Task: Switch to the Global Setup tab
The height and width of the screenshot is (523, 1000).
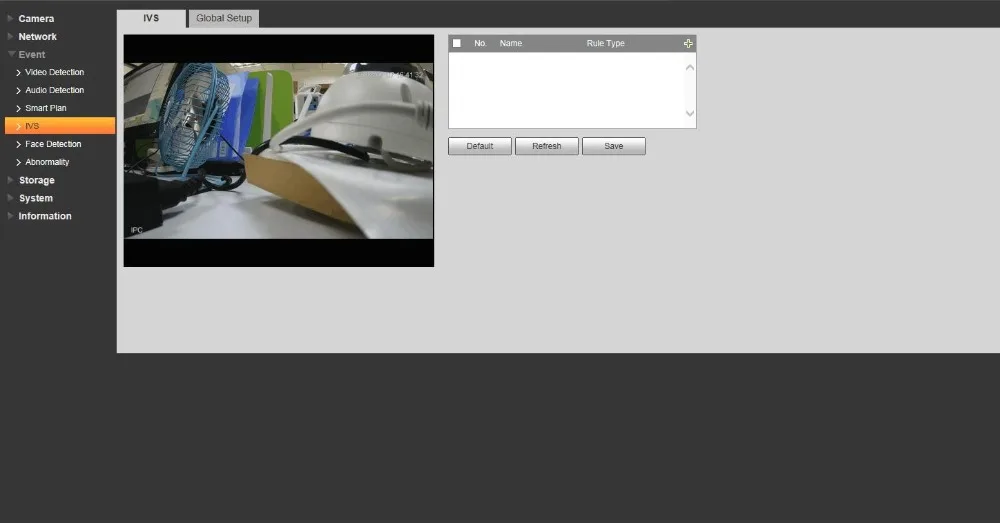Action: tap(224, 18)
